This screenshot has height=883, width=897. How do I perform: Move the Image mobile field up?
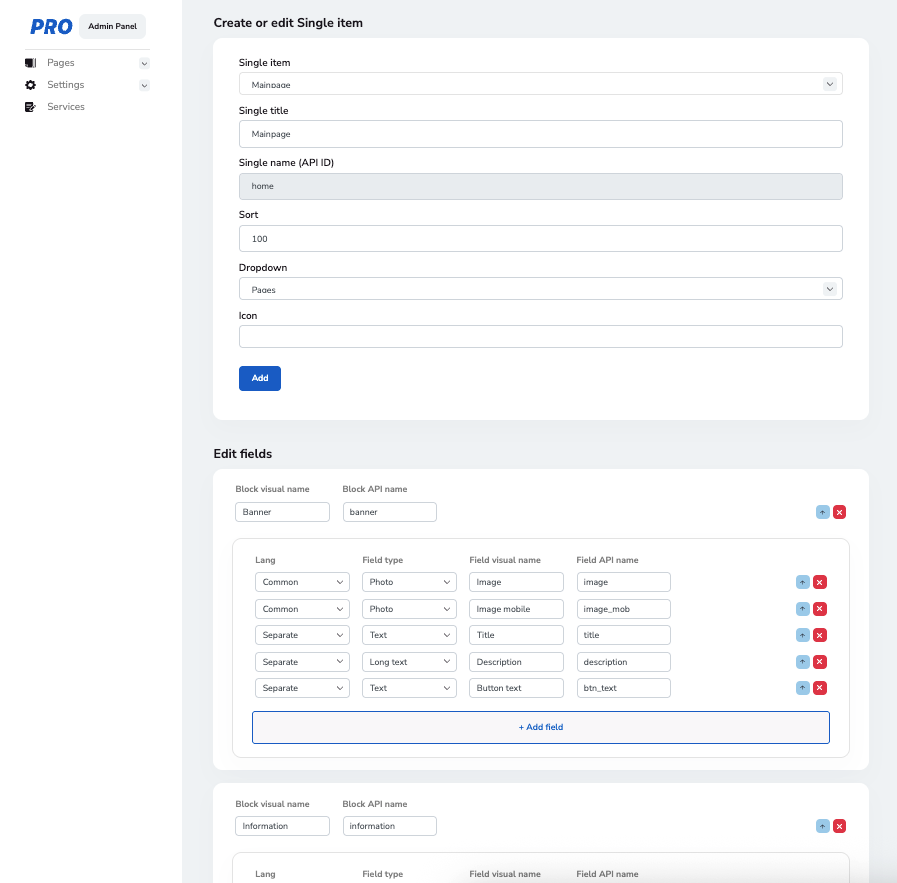pyautogui.click(x=802, y=609)
